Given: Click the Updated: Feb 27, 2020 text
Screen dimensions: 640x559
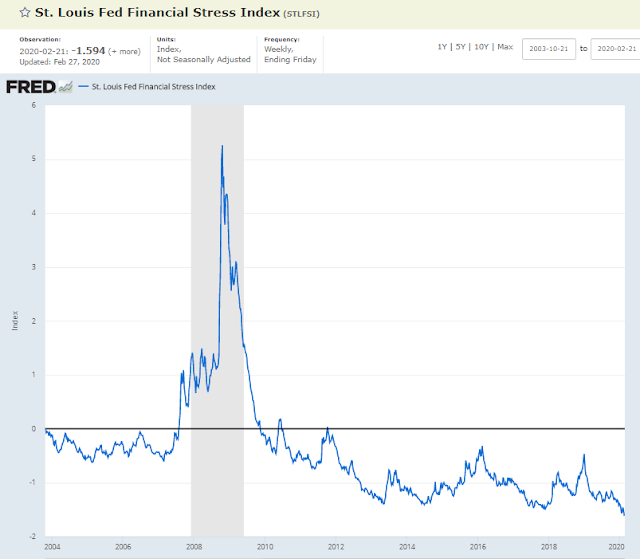Looking at the screenshot, I should point(60,62).
